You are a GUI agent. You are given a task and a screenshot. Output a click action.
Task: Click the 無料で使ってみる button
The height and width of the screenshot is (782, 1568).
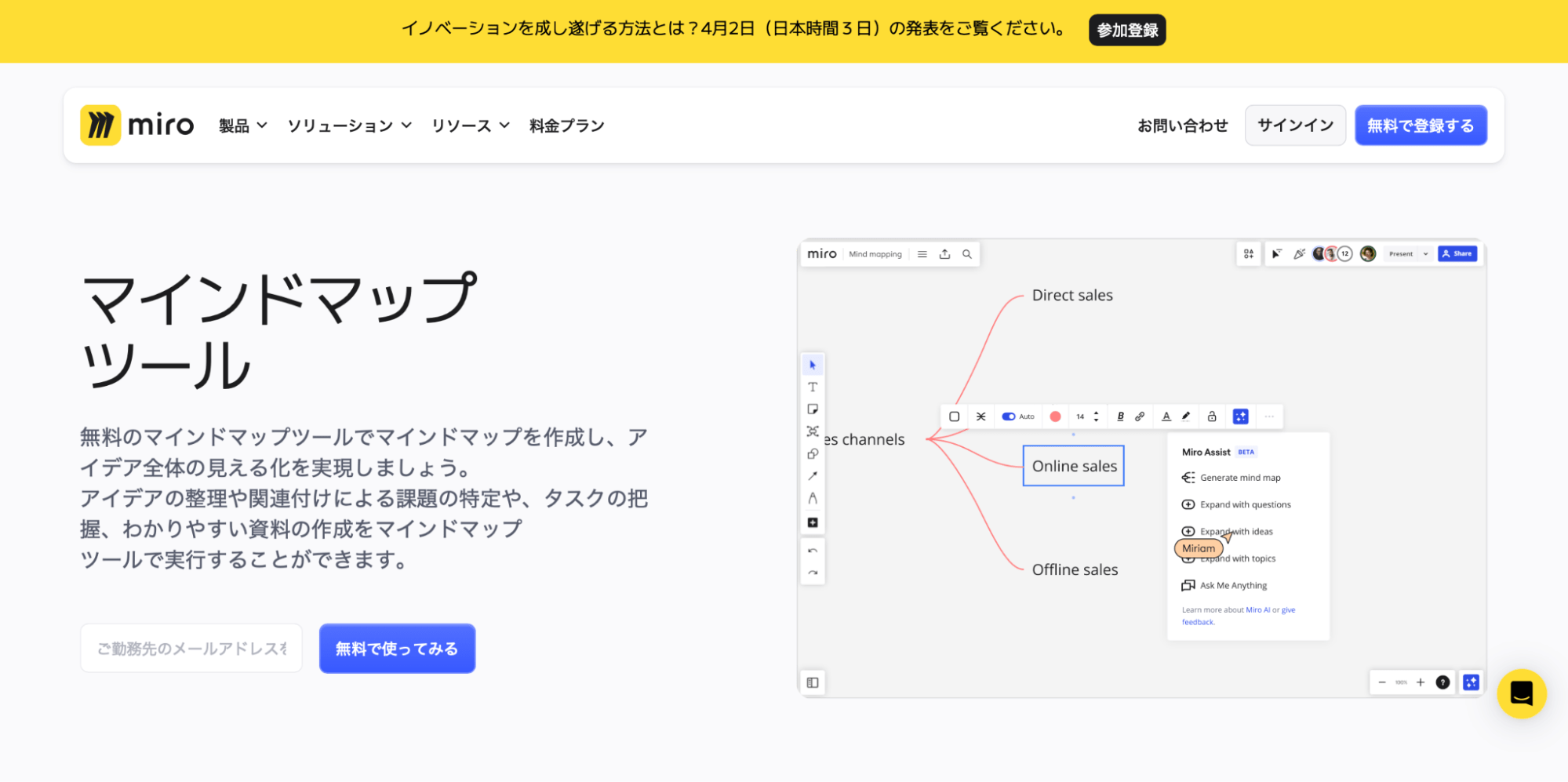pos(397,649)
